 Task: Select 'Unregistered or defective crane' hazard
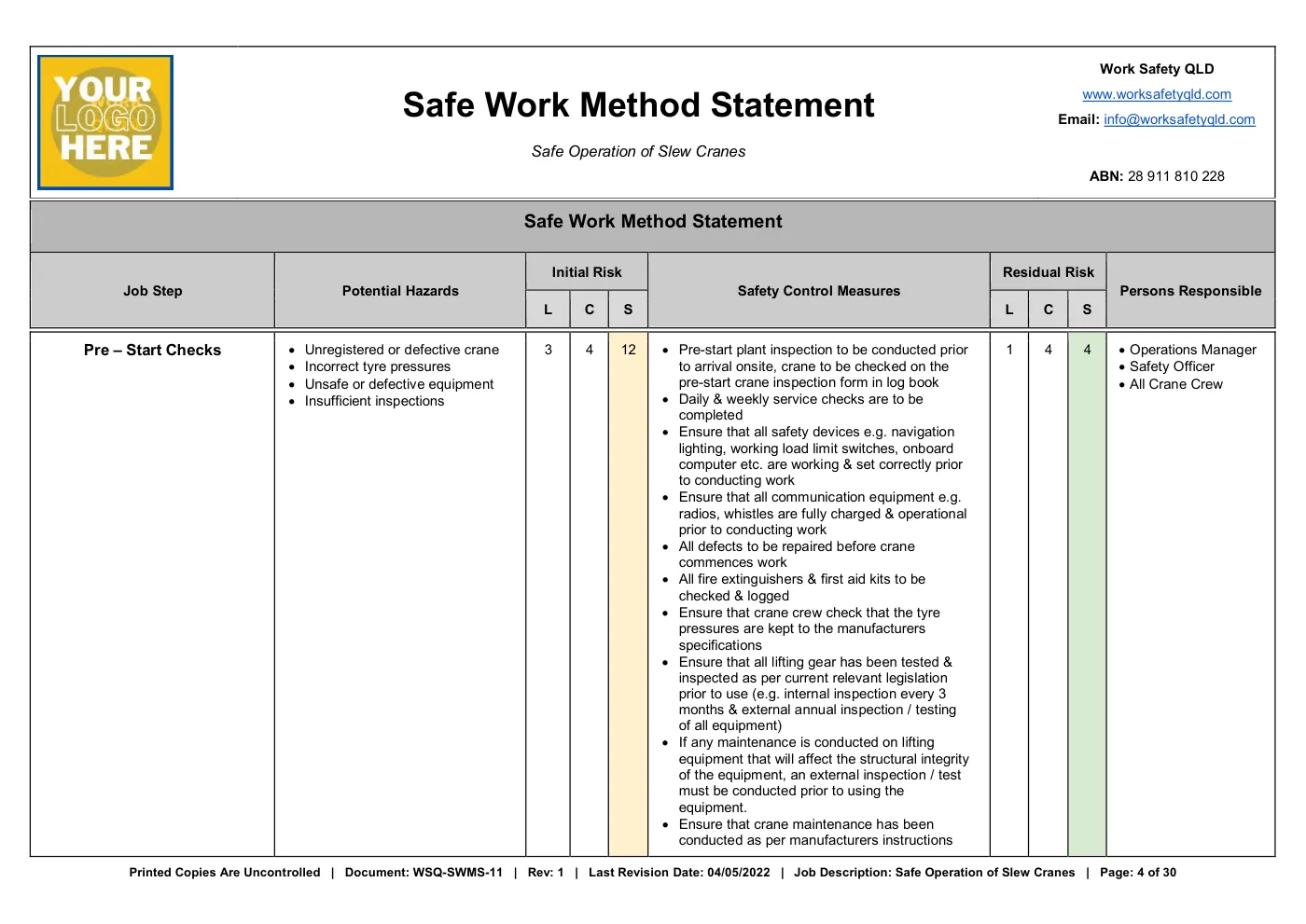pyautogui.click(x=402, y=350)
